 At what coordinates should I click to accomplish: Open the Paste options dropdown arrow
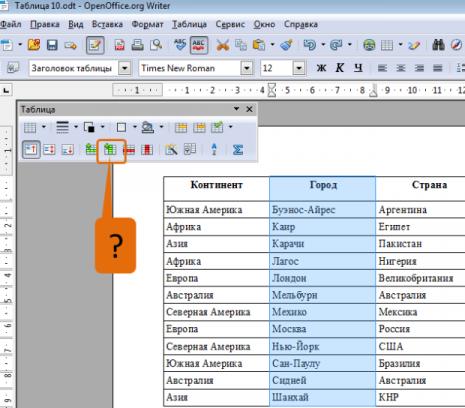coord(272,44)
